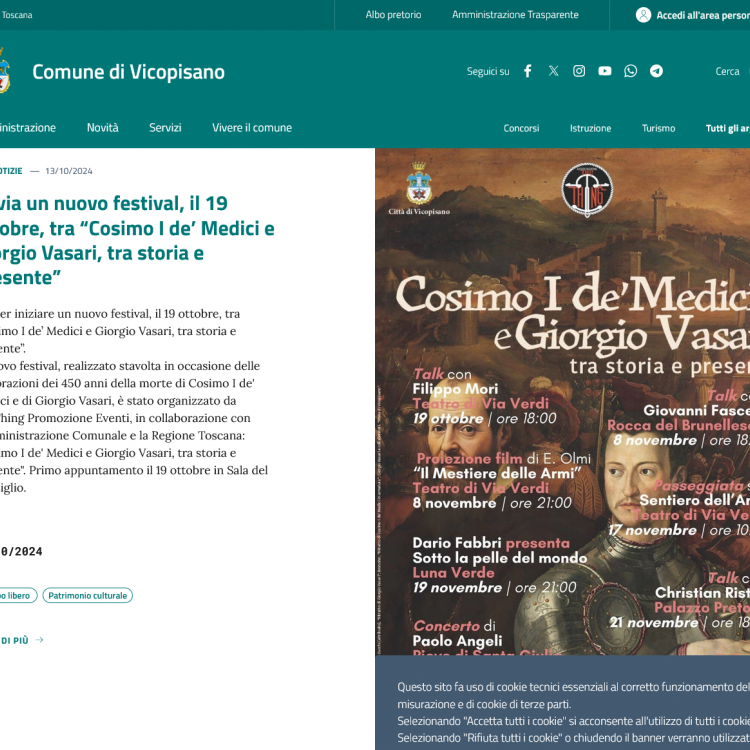Click the Notizie category label

pos(11,171)
